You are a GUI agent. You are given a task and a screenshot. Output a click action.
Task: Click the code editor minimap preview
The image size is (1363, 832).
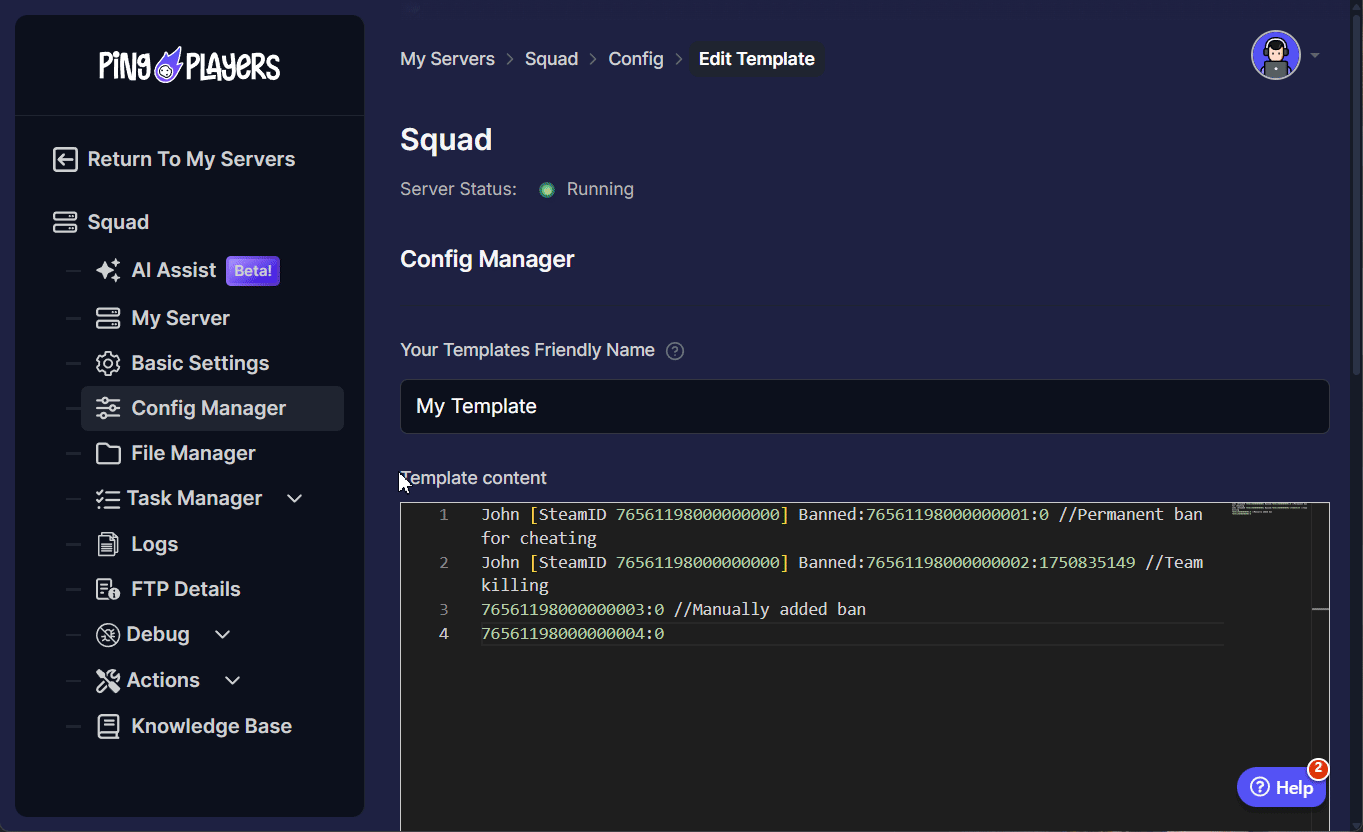(x=1270, y=508)
